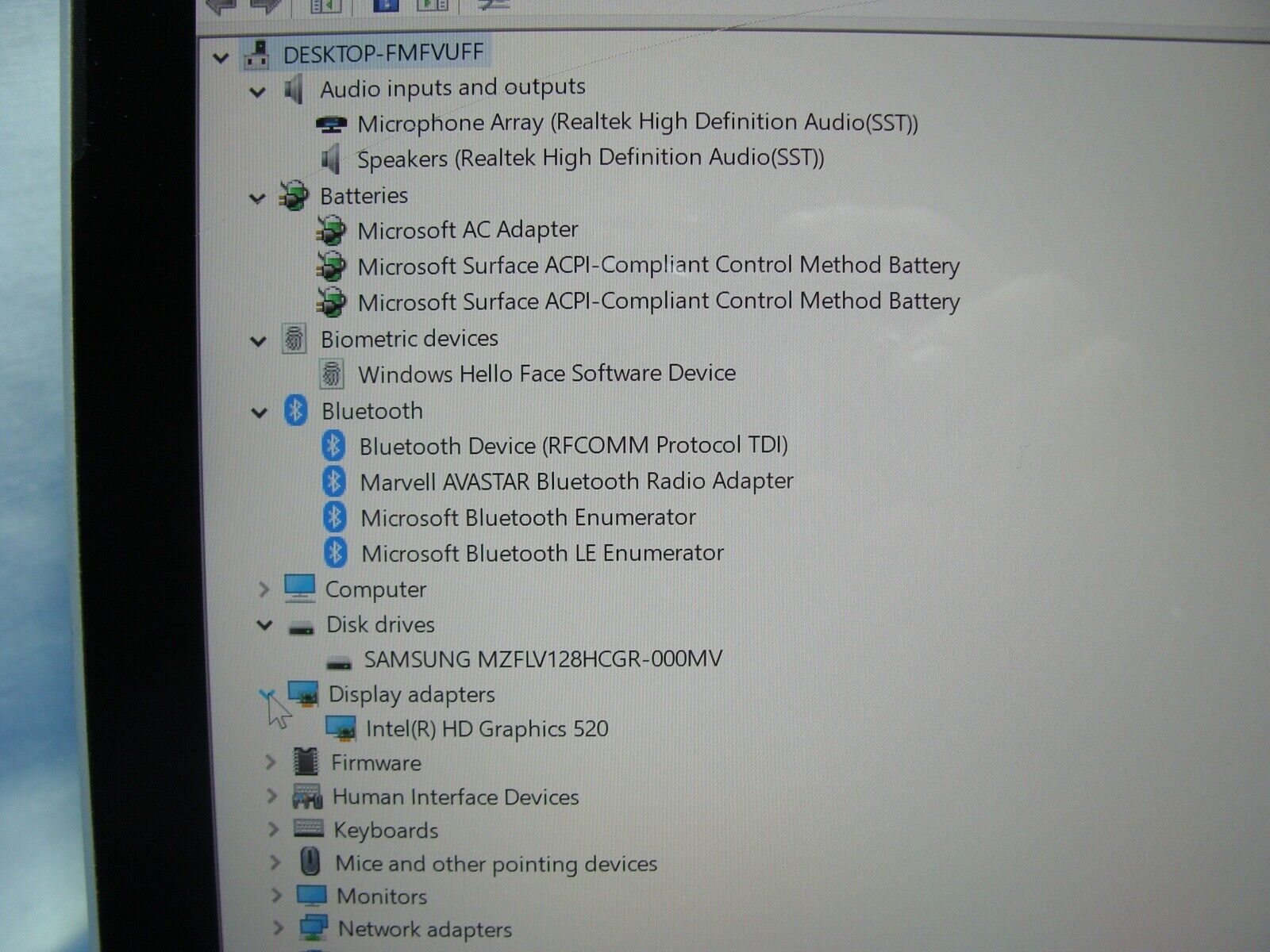Collapse the Batteries category

pyautogui.click(x=257, y=198)
